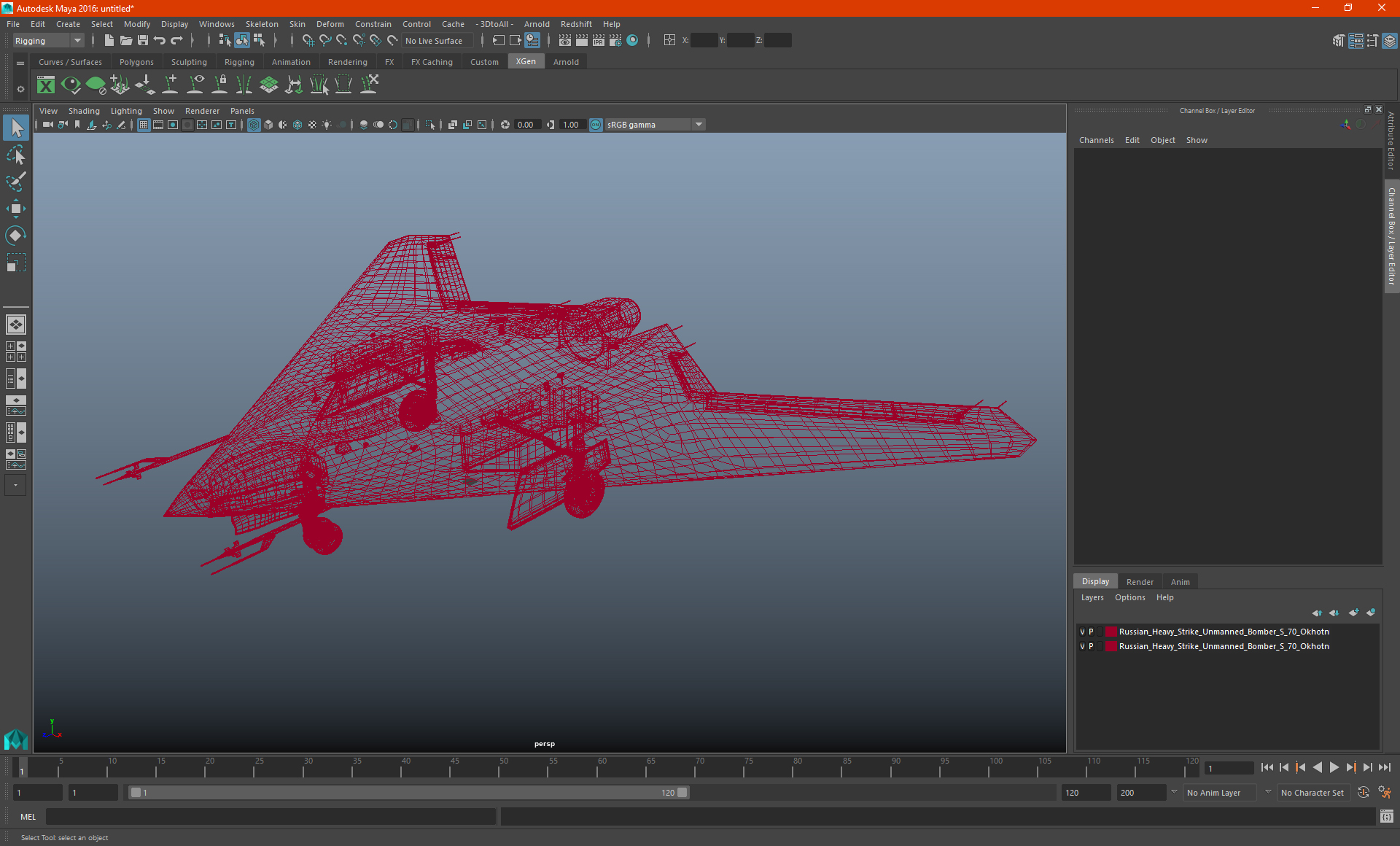Open the No Anim Layer dropdown
This screenshot has height=846, width=1400.
point(1221,793)
